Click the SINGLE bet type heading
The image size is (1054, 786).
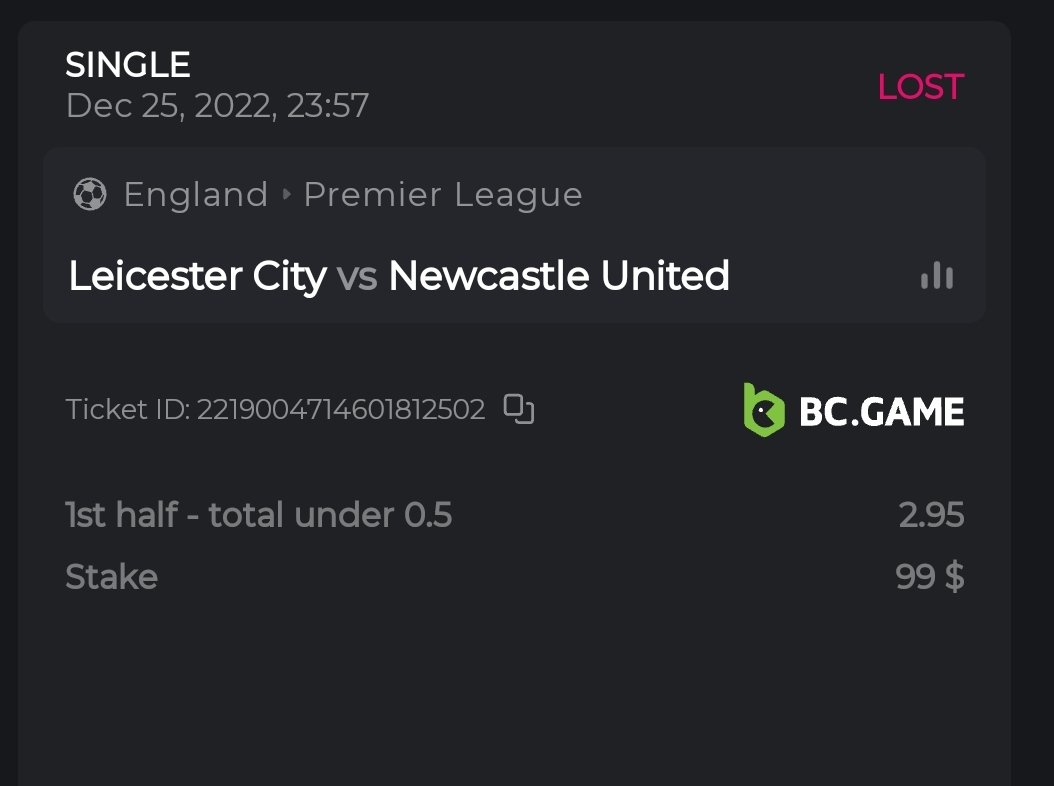(128, 65)
